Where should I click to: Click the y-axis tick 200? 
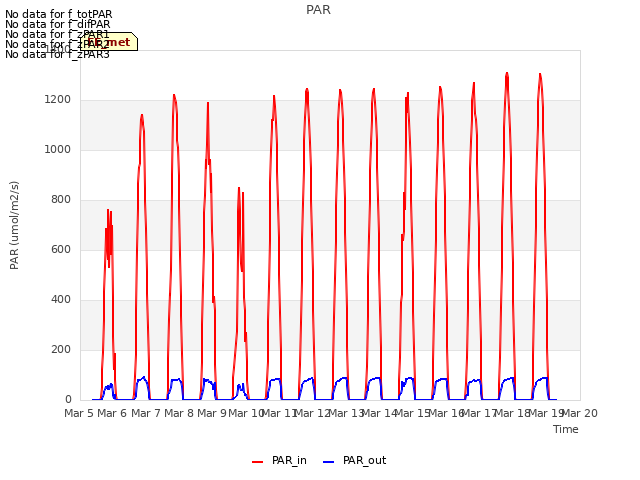61,349
